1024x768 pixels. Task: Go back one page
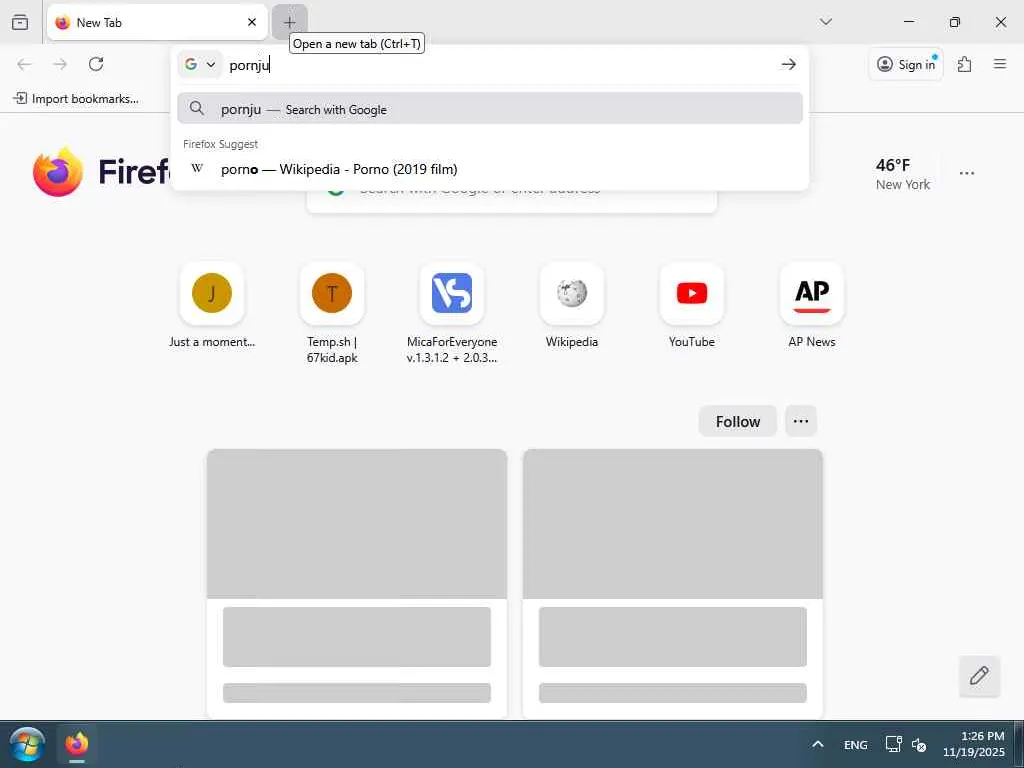click(x=24, y=64)
